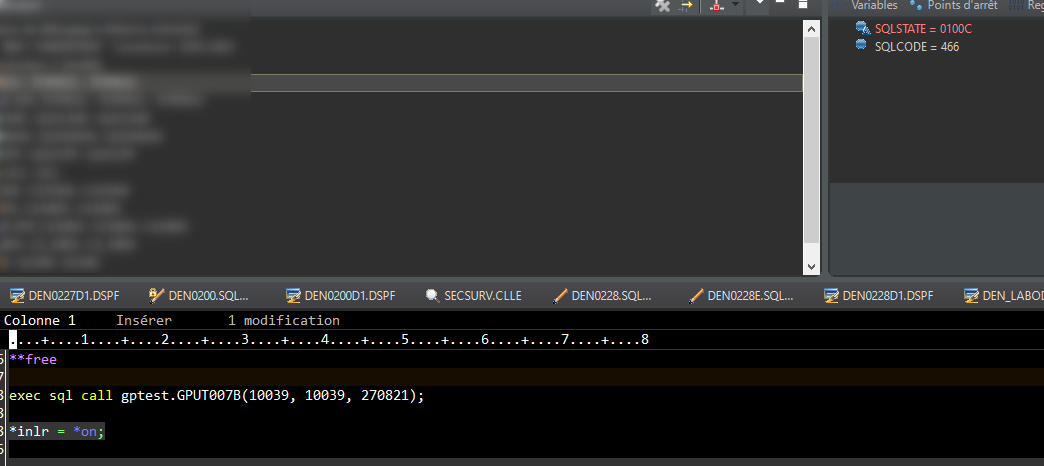
Task: Click the SQLCODE variable icon
Action: tap(862, 46)
